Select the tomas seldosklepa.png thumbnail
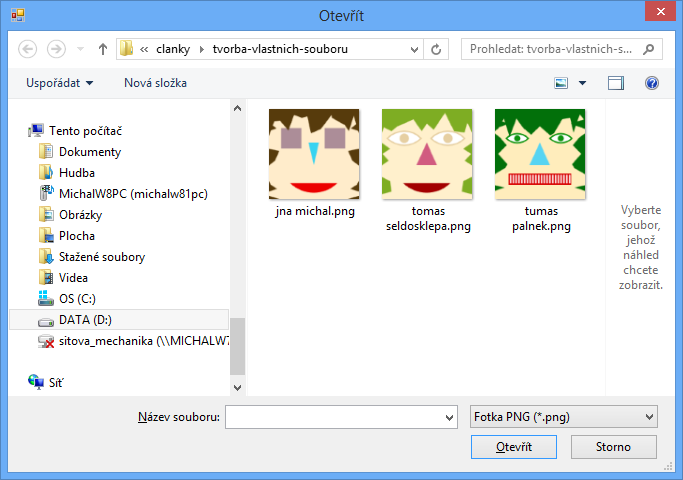683x480 pixels. tap(427, 154)
